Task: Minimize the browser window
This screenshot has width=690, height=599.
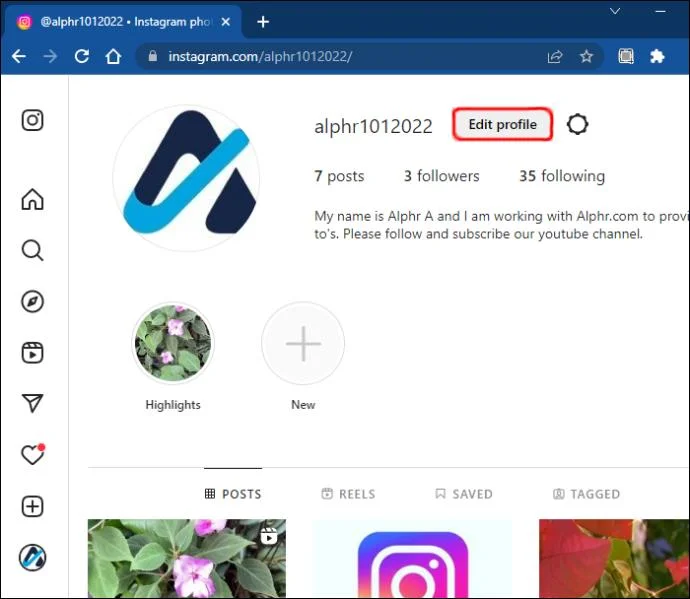Action: [660, 11]
